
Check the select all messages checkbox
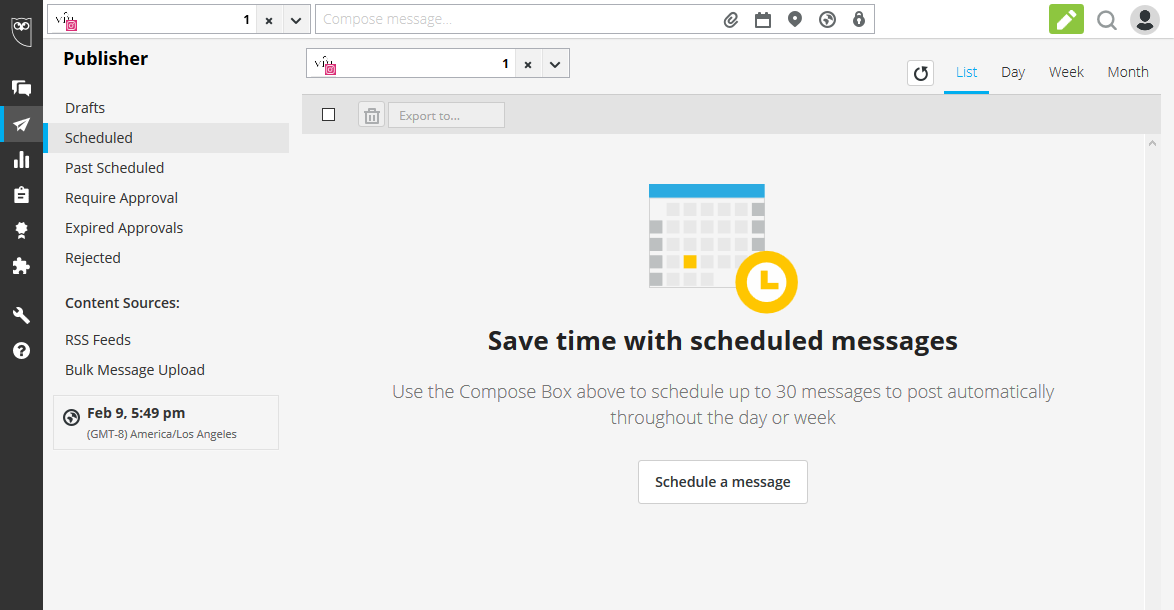click(x=328, y=115)
